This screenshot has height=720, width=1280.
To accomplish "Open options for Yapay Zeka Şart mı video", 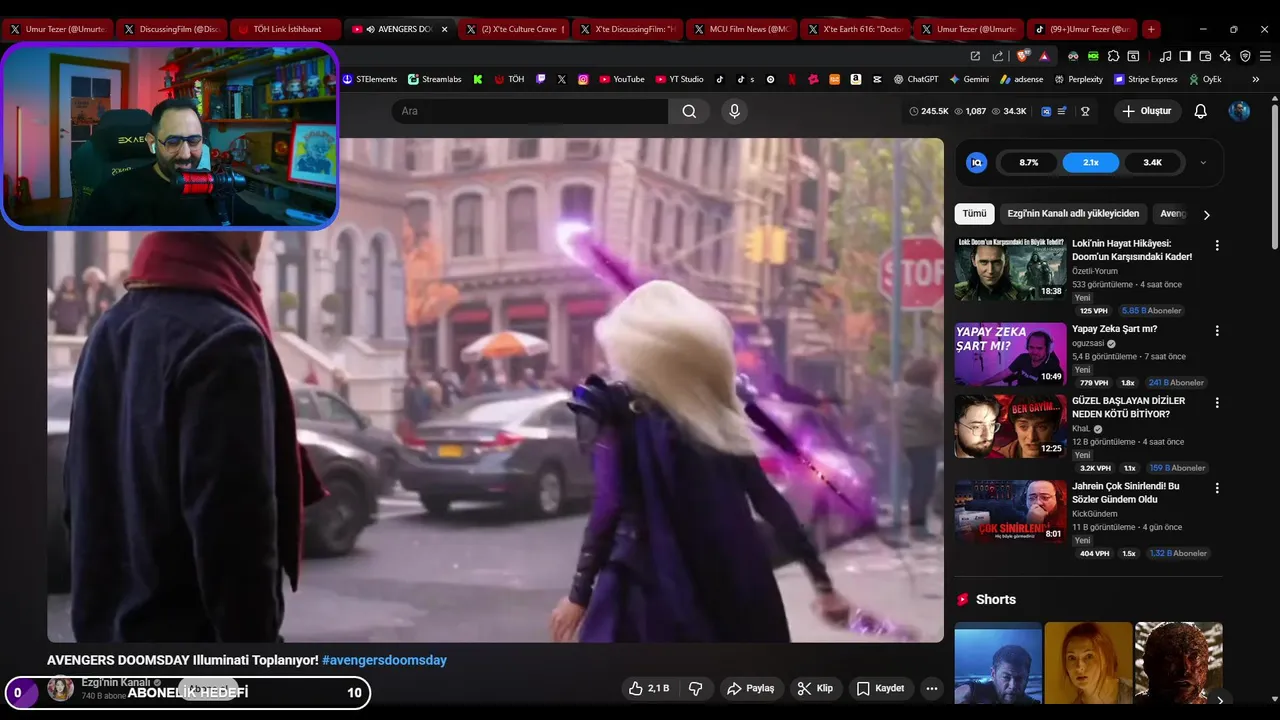I will point(1217,331).
